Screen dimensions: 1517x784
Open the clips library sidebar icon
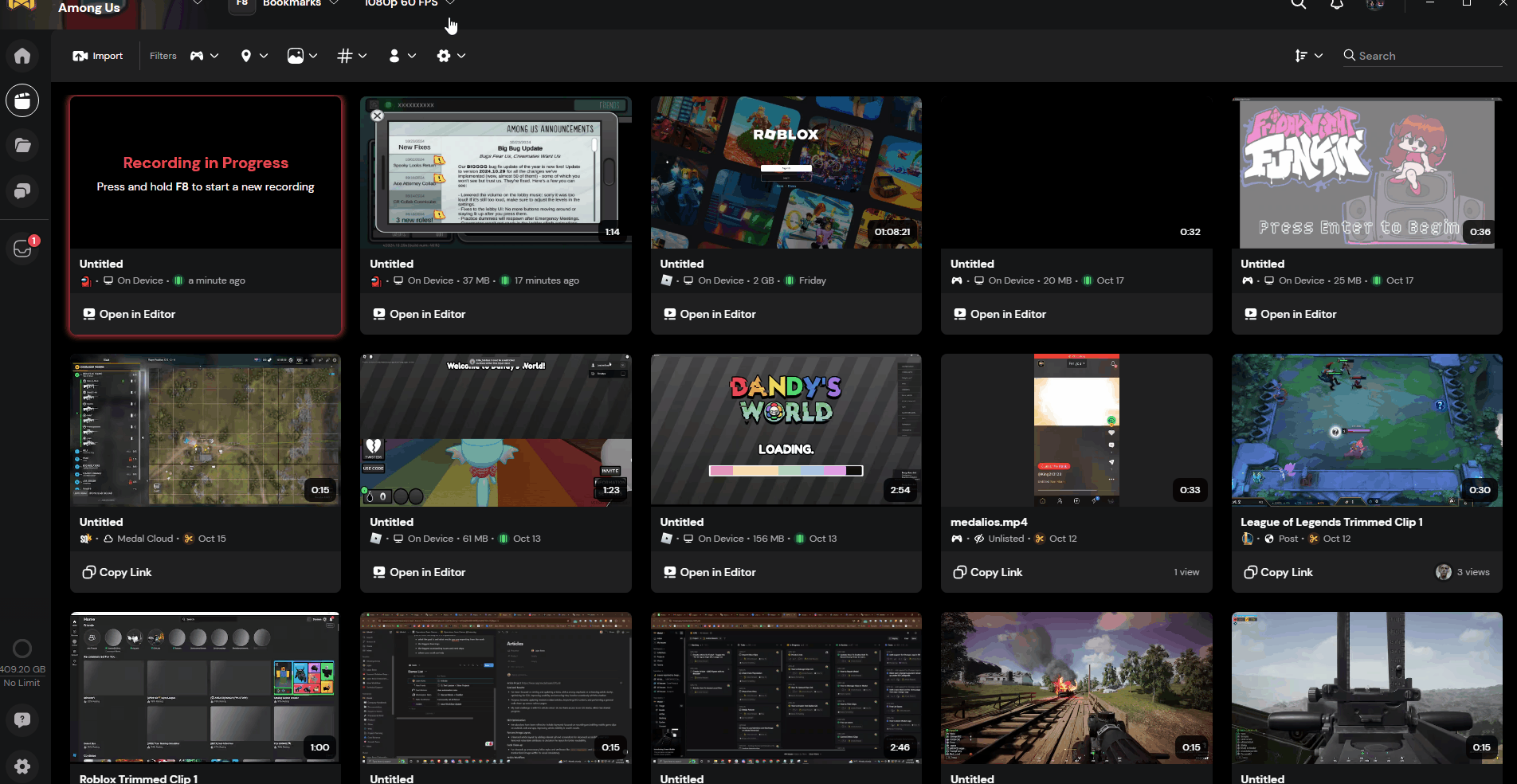coord(22,100)
